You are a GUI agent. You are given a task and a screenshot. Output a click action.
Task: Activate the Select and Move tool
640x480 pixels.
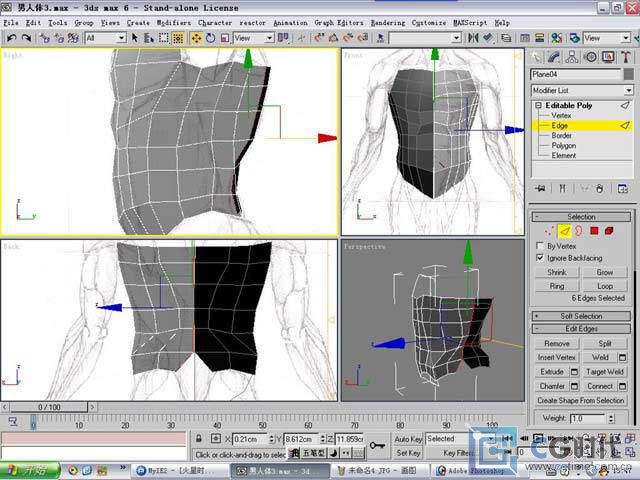196,38
